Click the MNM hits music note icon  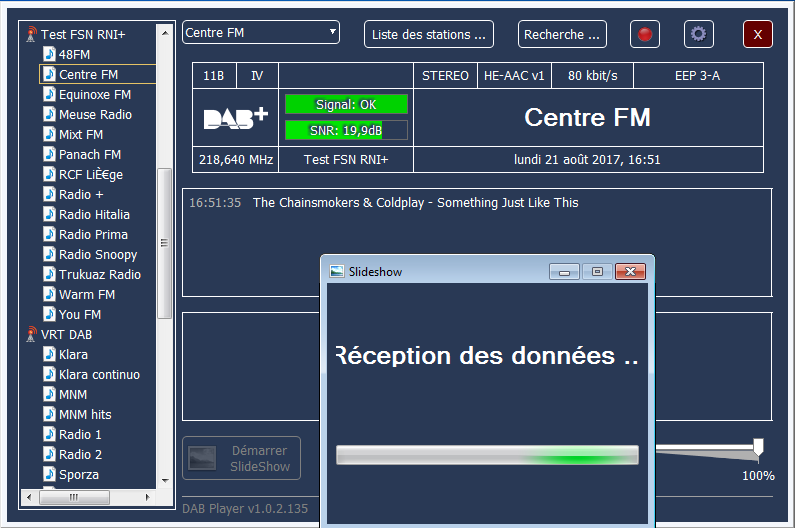click(49, 414)
